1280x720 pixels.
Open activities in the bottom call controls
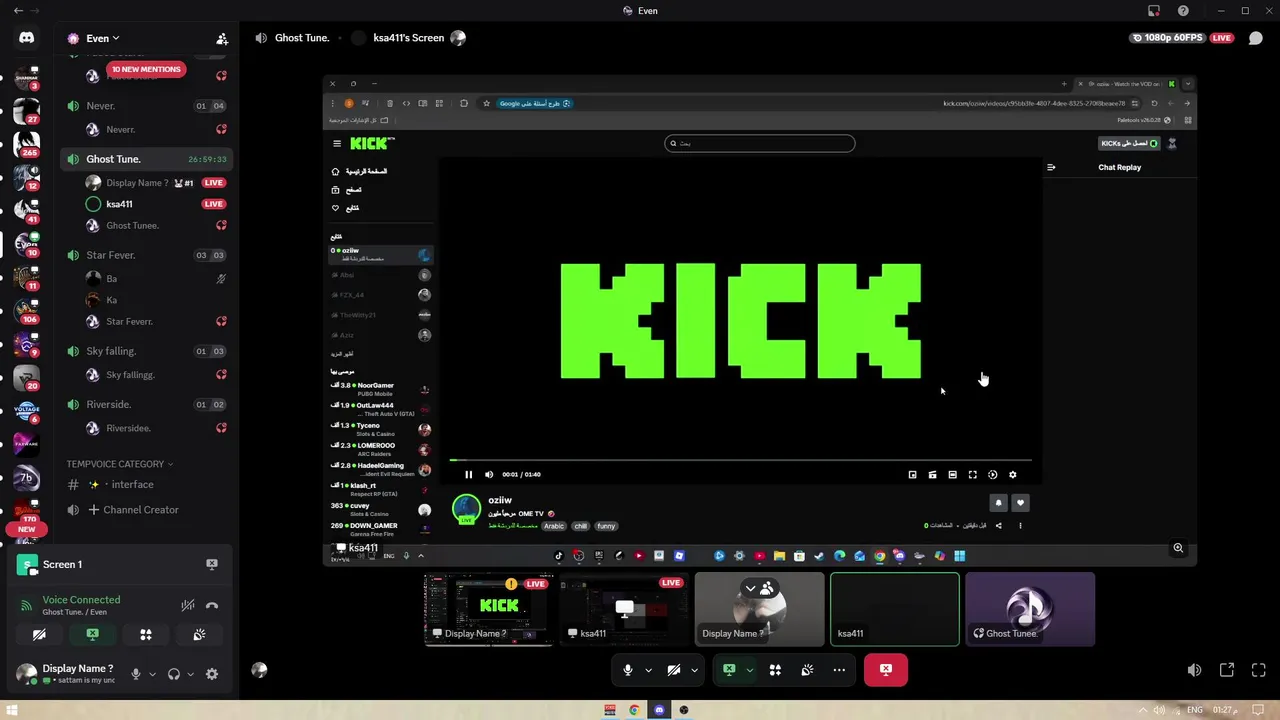(775, 670)
